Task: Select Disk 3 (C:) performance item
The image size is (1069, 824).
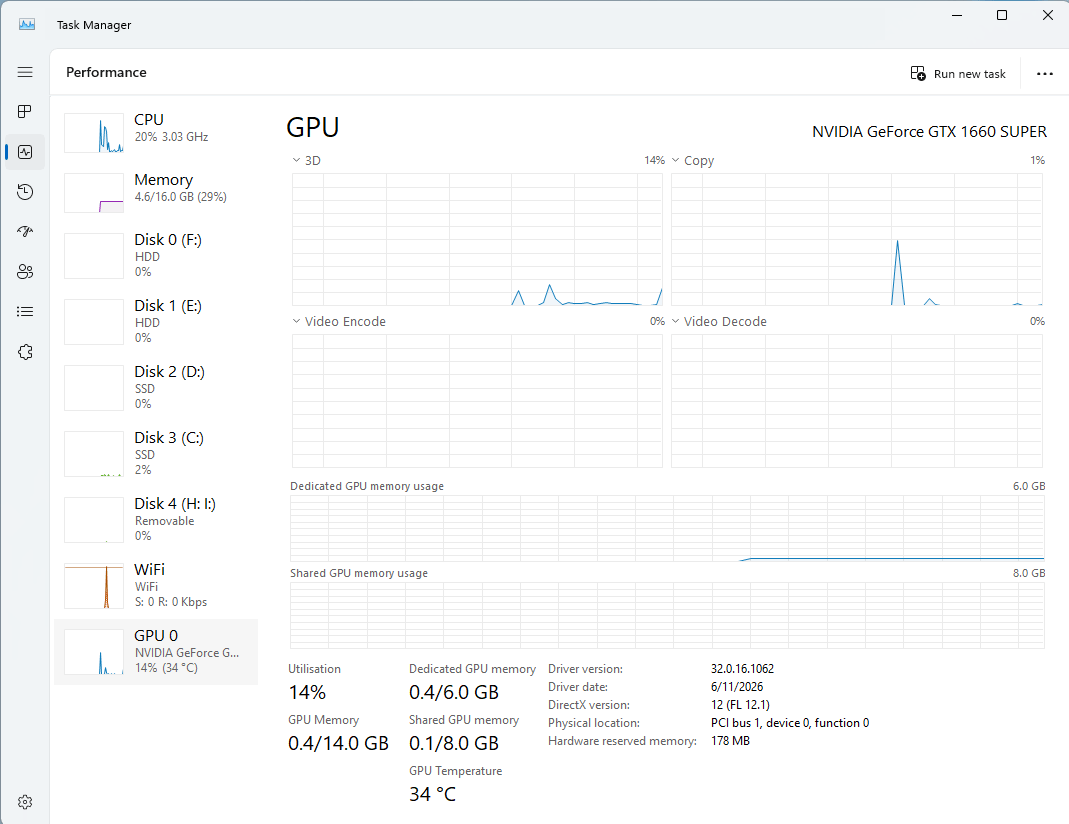Action: pyautogui.click(x=156, y=454)
